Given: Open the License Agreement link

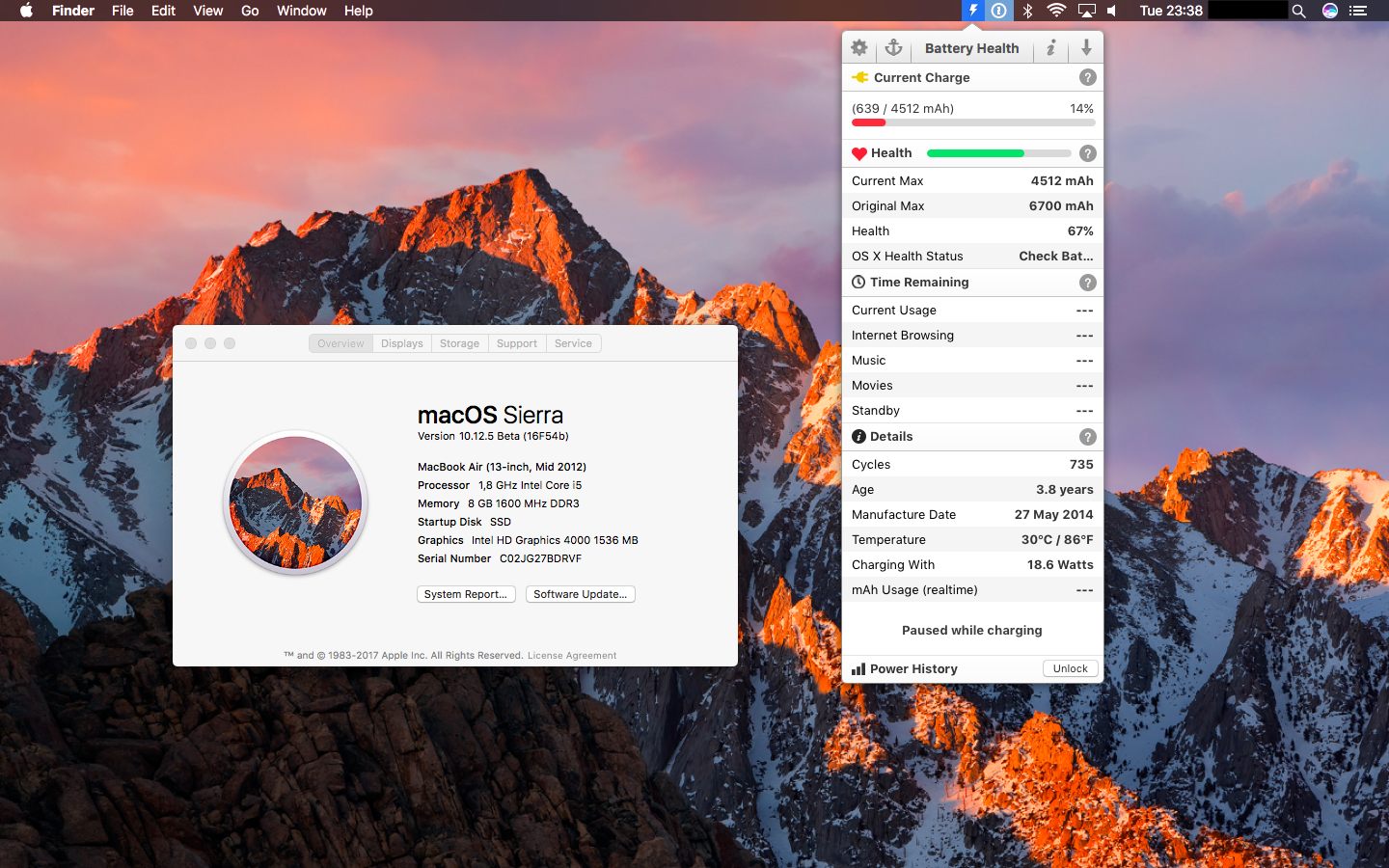Looking at the screenshot, I should pos(571,656).
